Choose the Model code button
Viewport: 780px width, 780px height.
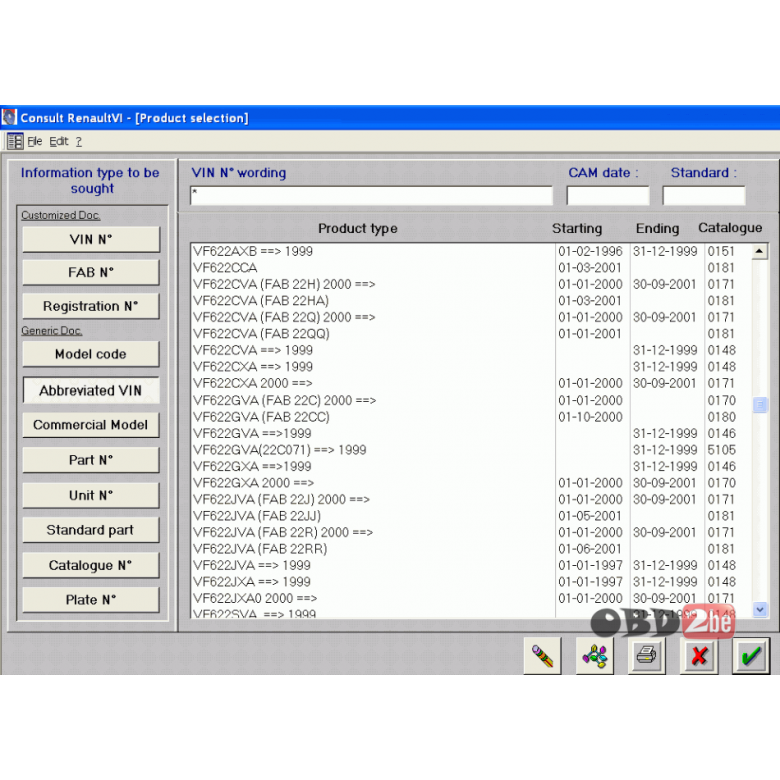[x=91, y=354]
